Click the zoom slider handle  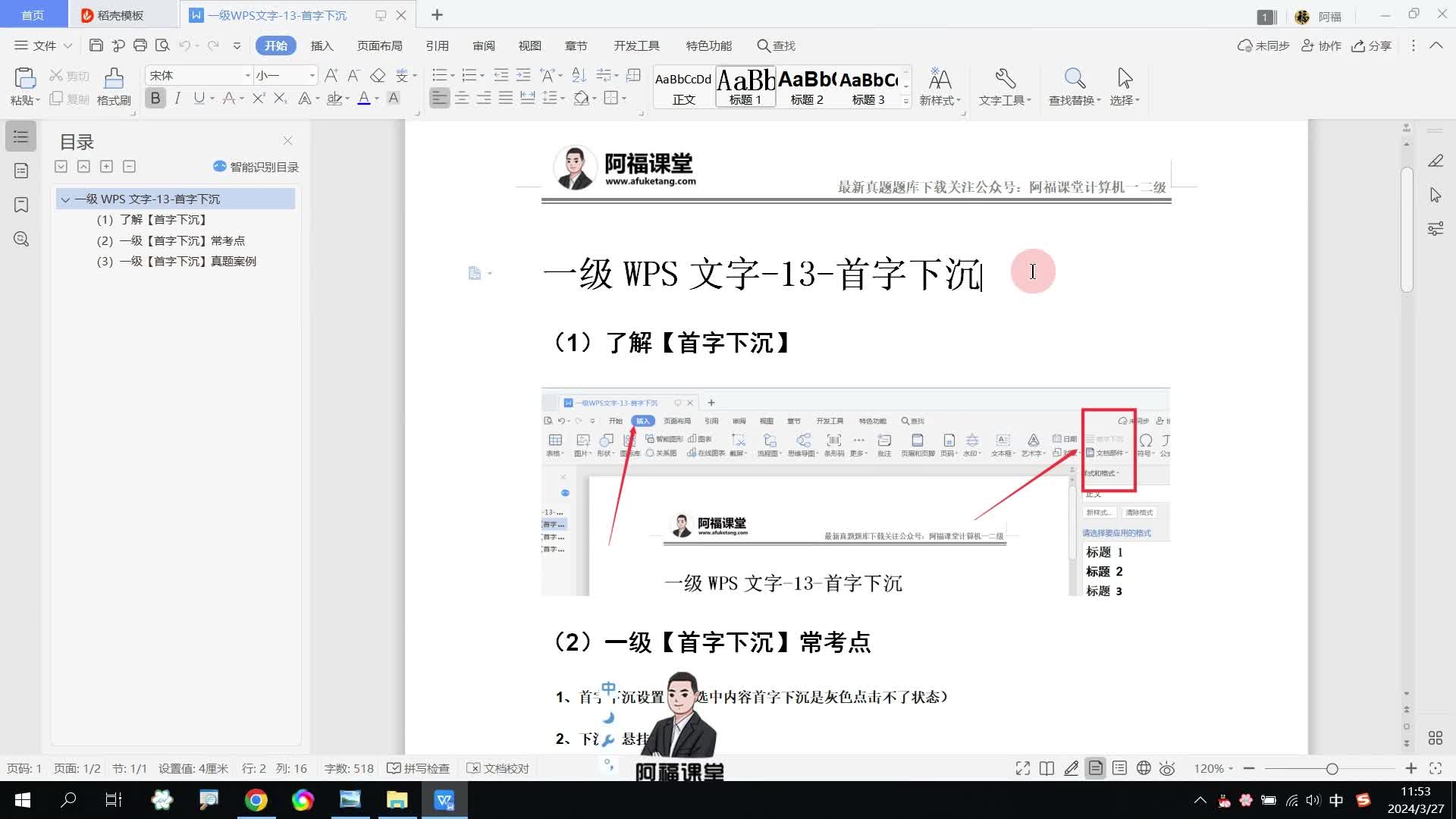(1332, 768)
